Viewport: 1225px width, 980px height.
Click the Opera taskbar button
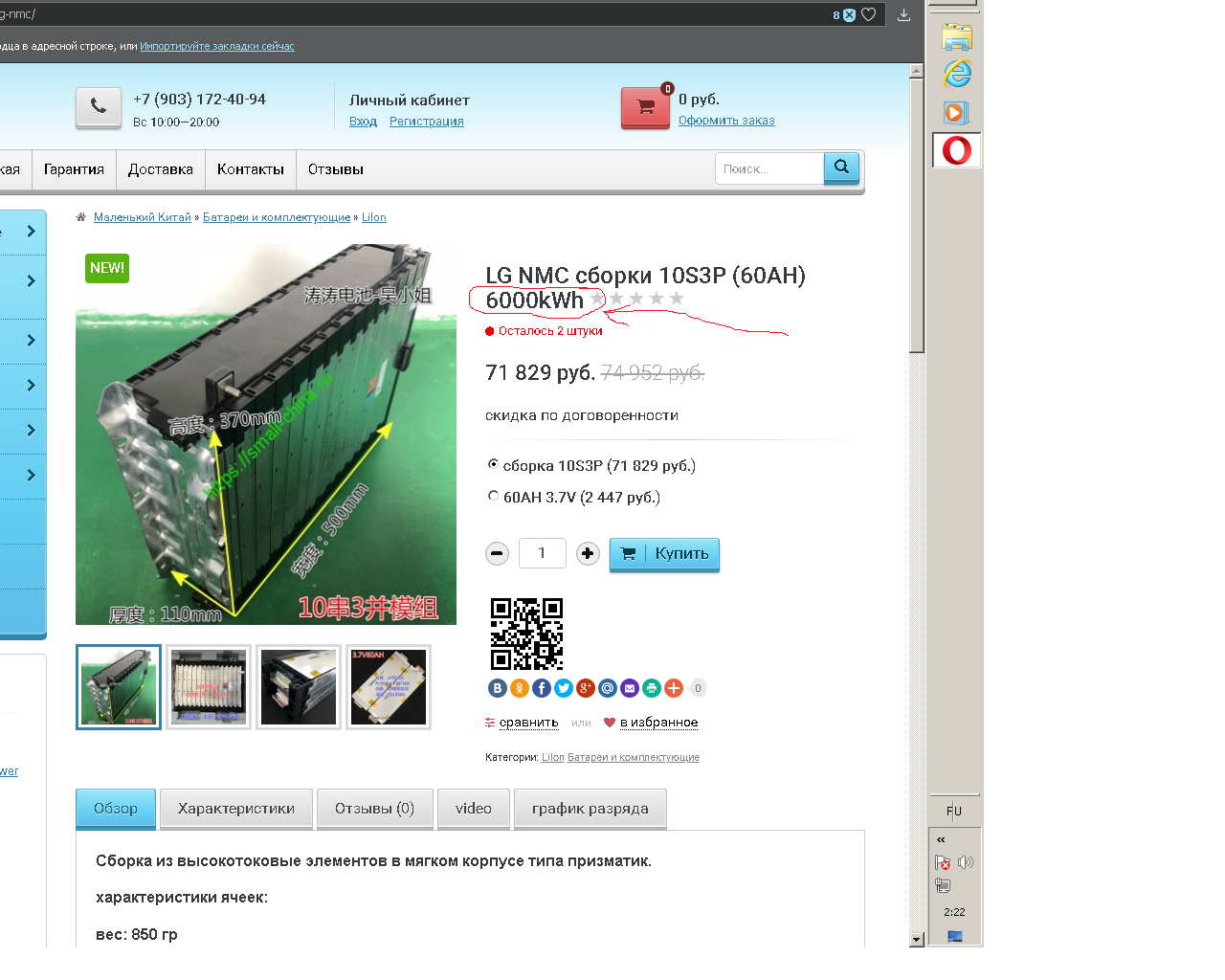957,150
